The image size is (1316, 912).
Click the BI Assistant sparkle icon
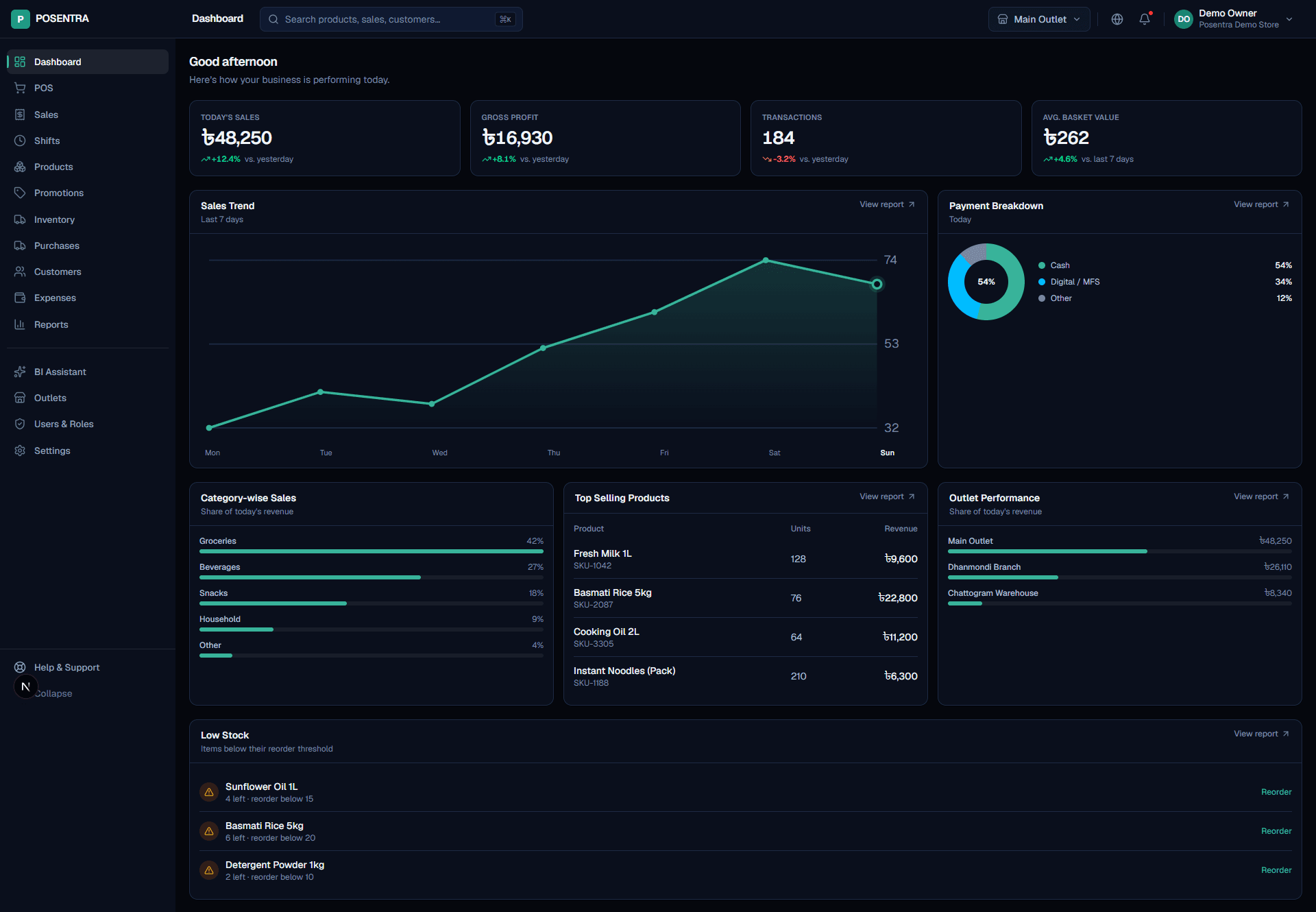coord(20,372)
